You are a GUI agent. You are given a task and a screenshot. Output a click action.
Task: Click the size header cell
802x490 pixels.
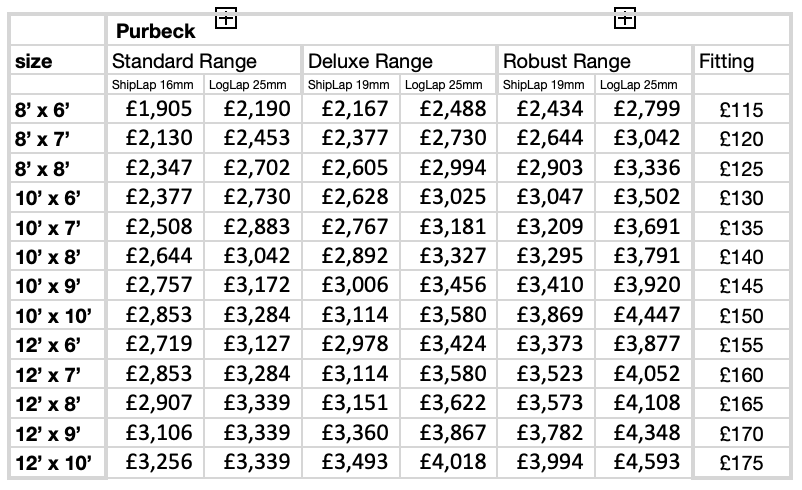click(x=34, y=62)
